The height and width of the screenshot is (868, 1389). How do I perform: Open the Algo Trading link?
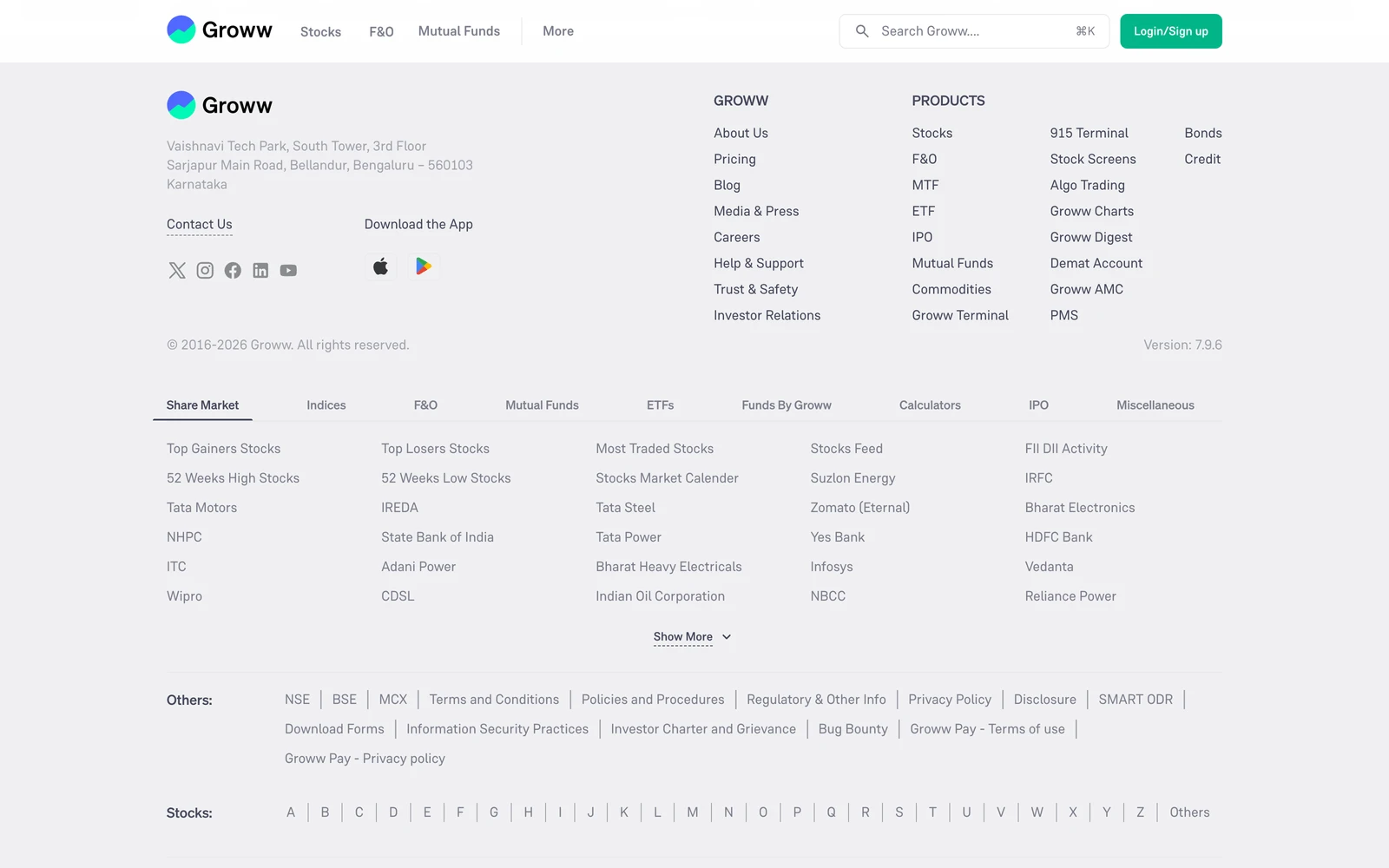(1087, 185)
